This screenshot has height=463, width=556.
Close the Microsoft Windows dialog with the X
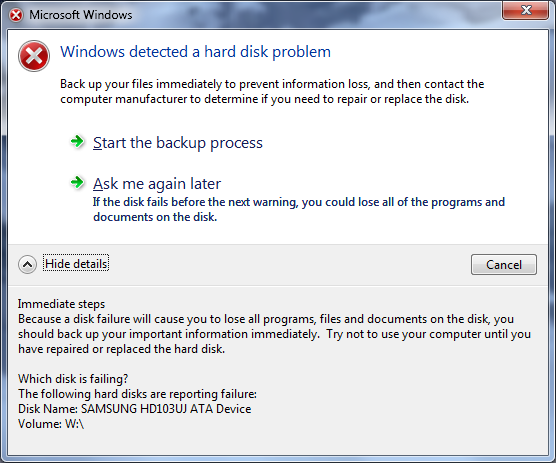click(526, 10)
